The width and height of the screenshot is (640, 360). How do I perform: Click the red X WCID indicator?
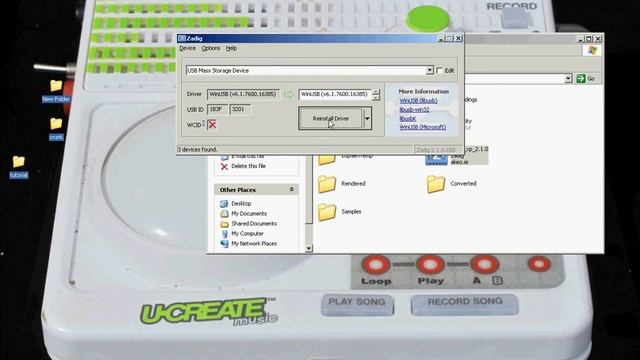tap(212, 124)
